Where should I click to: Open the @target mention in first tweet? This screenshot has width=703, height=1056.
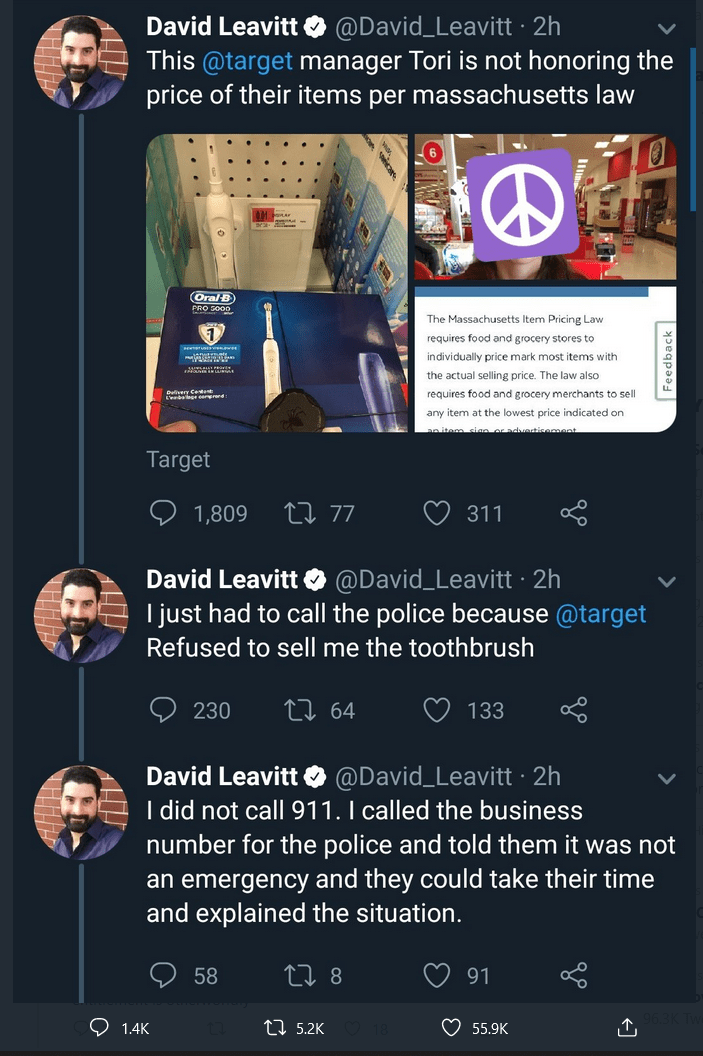coord(247,61)
